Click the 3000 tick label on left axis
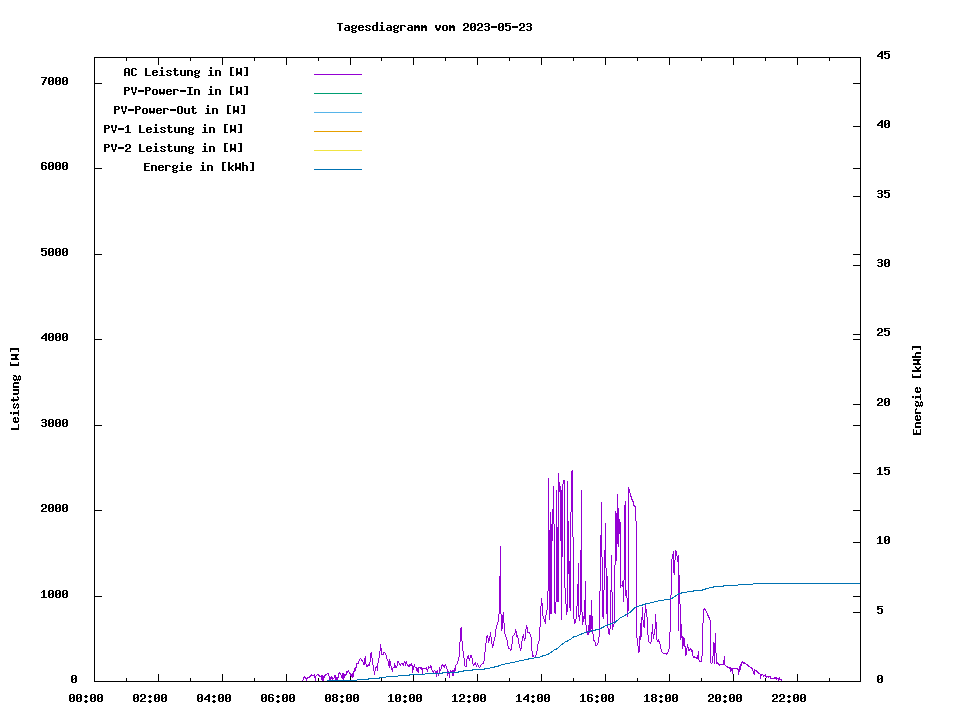This screenshot has width=960, height=720. click(x=54, y=424)
